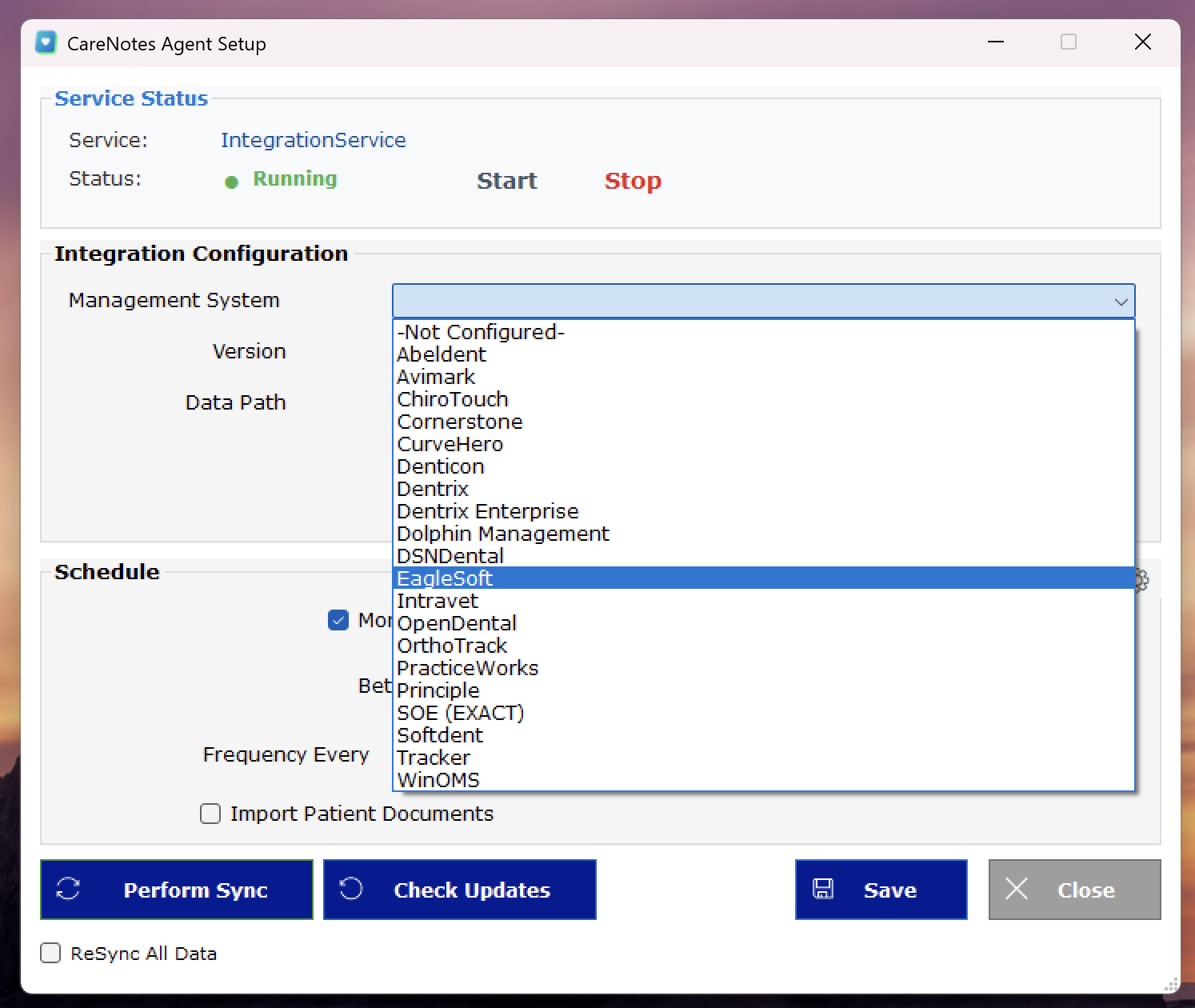1195x1008 pixels.
Task: Select Avimark management system
Action: [x=763, y=377]
